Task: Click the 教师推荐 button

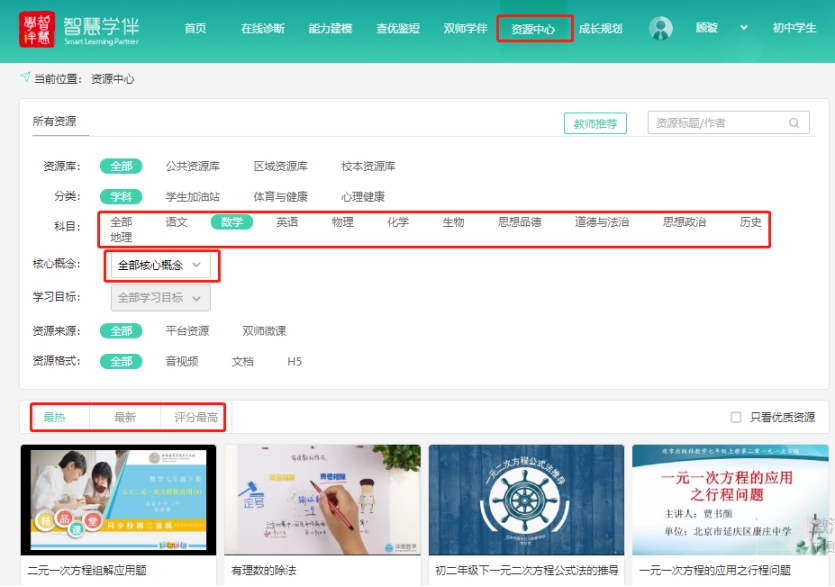Action: (595, 123)
